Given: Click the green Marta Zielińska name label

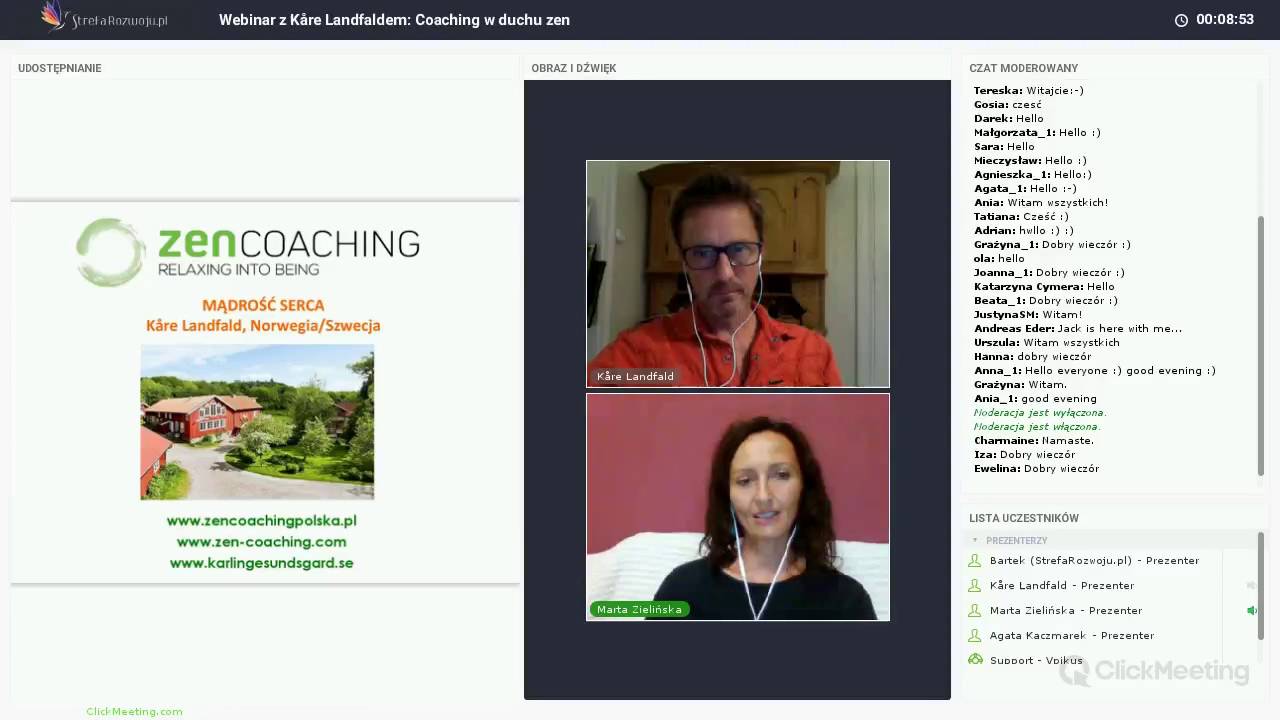Looking at the screenshot, I should 639,609.
